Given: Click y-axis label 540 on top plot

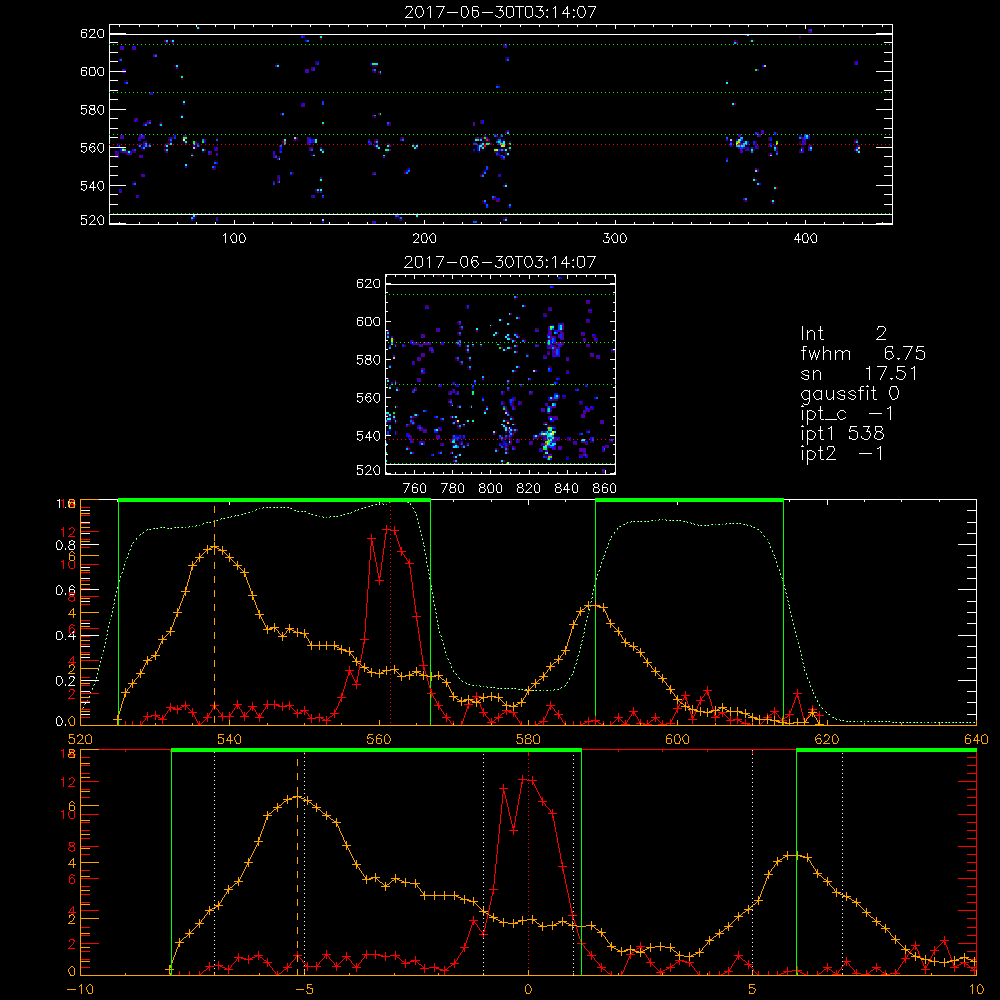Looking at the screenshot, I should tap(92, 186).
